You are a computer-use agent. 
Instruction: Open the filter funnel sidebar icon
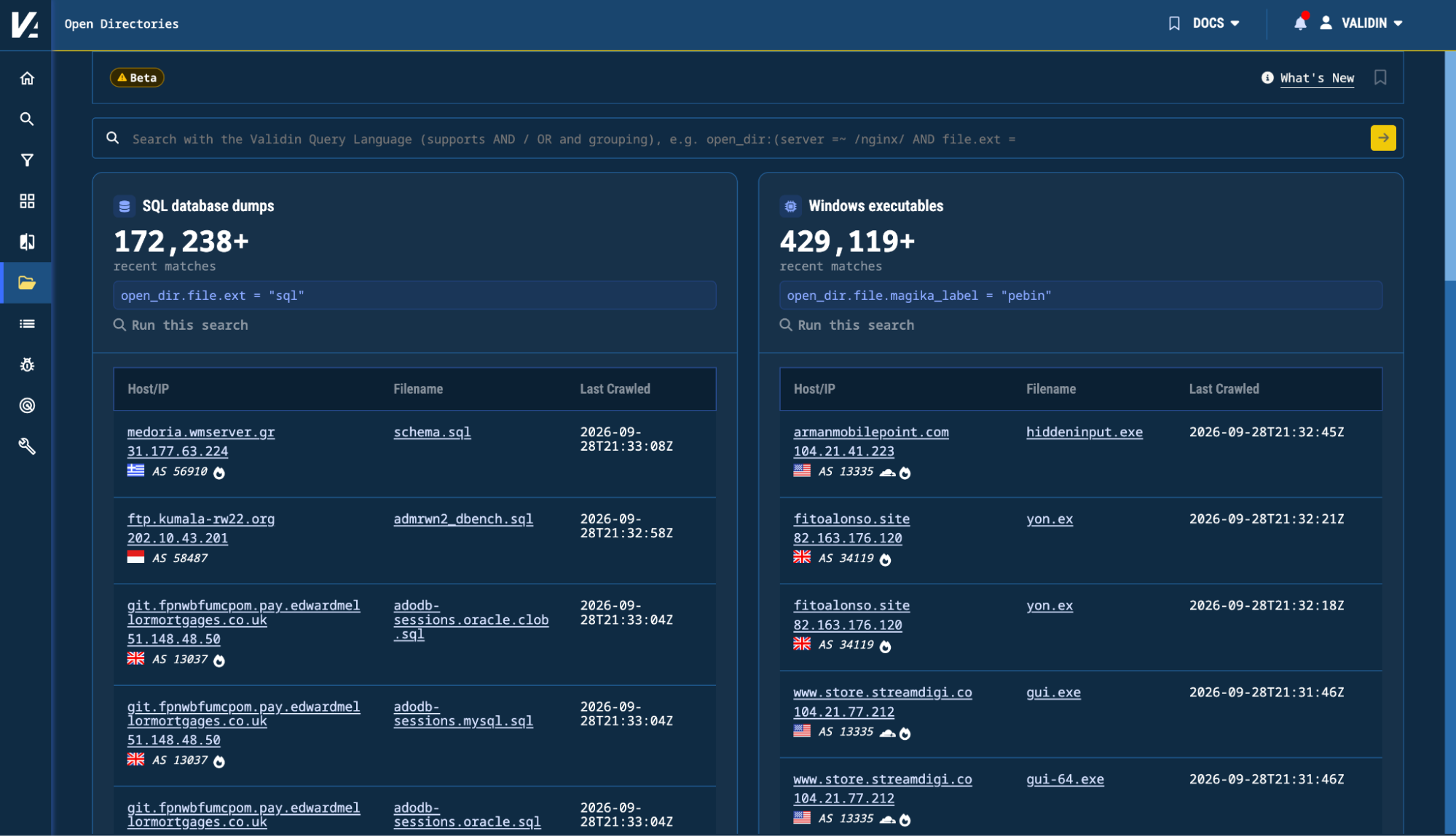click(x=27, y=160)
